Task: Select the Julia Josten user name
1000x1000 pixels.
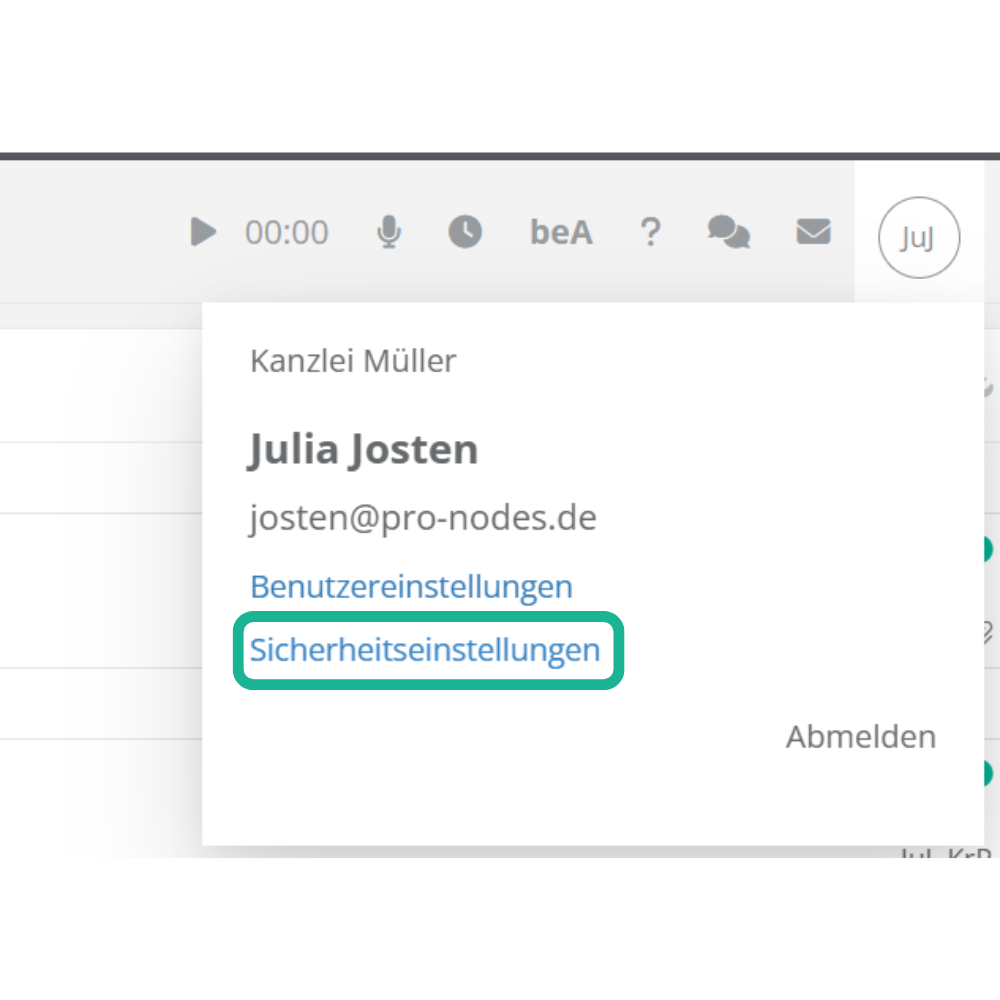Action: pos(363,450)
